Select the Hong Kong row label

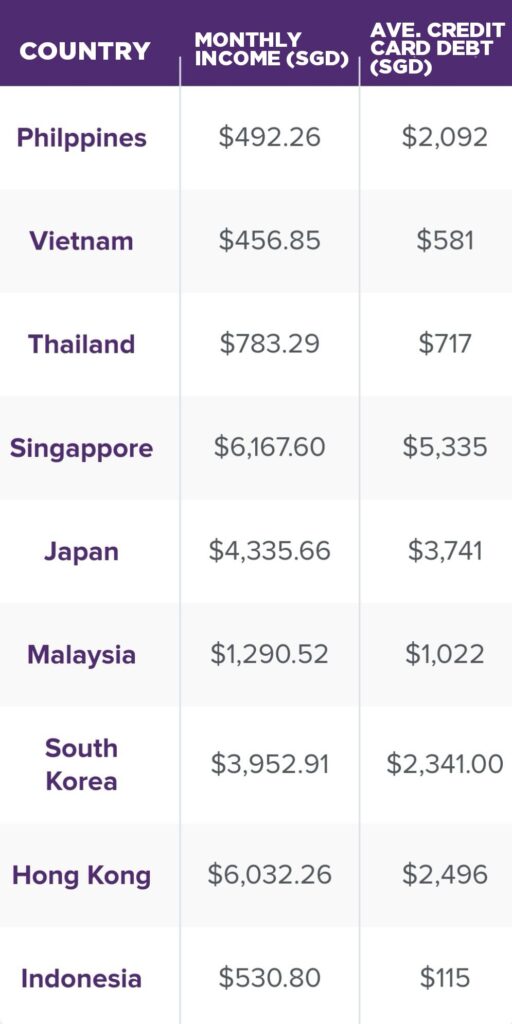82,876
